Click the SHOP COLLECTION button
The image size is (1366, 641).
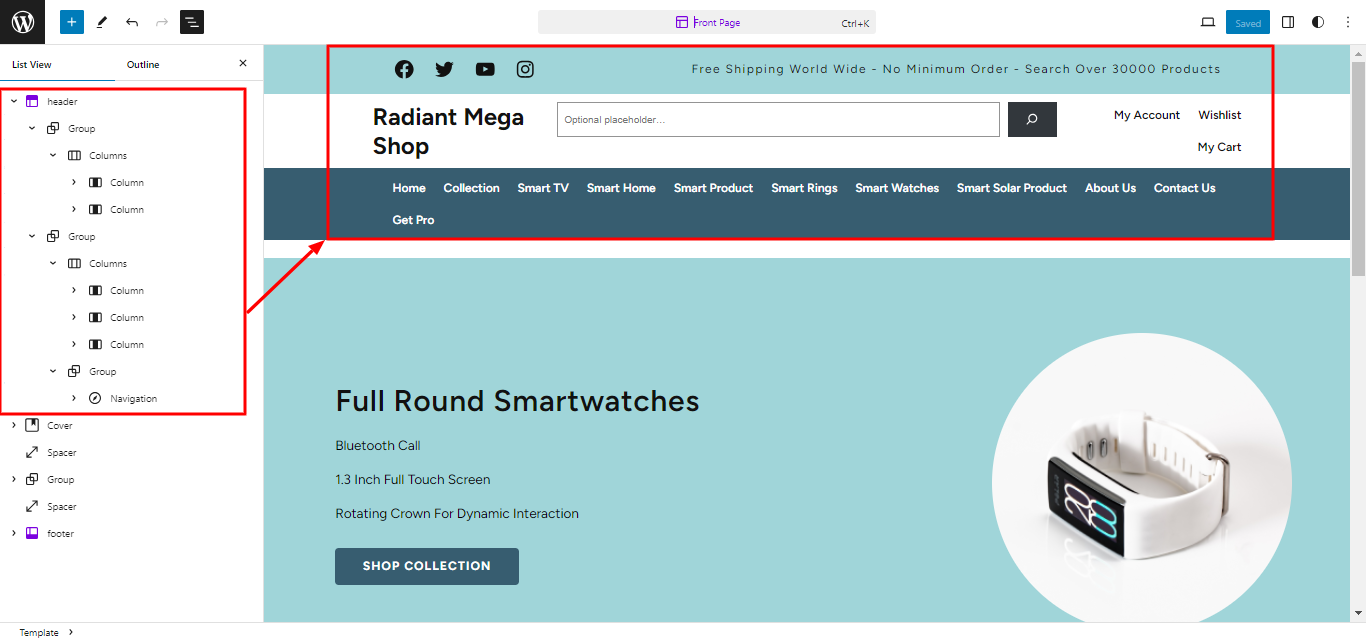coord(427,566)
